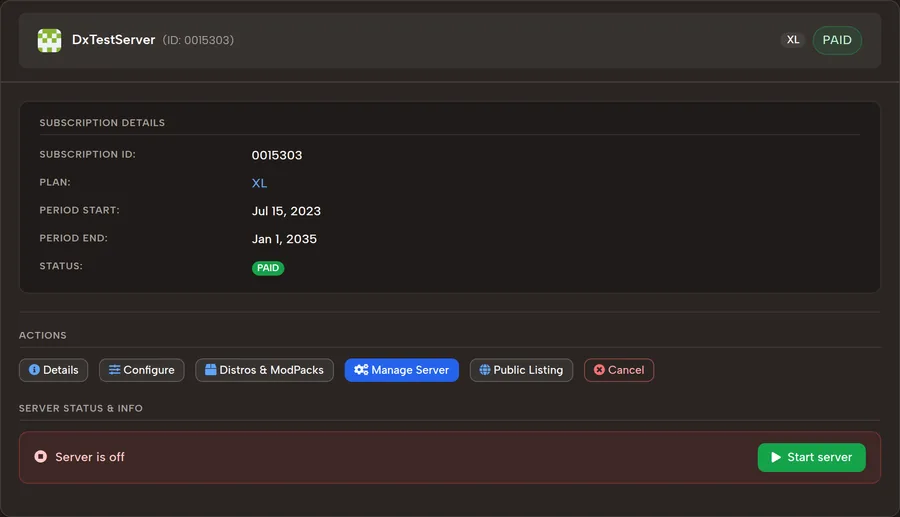Click the server-off stop indicator icon
This screenshot has height=517, width=900.
click(41, 457)
